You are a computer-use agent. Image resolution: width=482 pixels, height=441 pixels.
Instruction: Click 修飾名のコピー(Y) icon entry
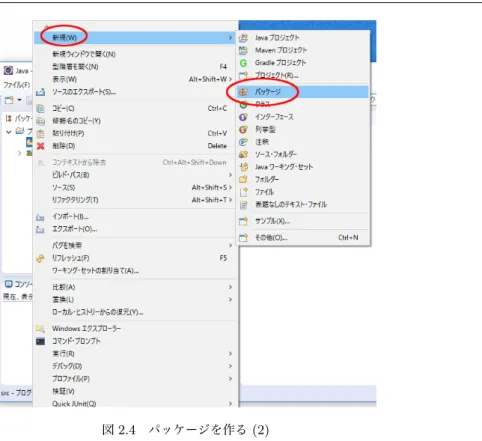pos(40,121)
